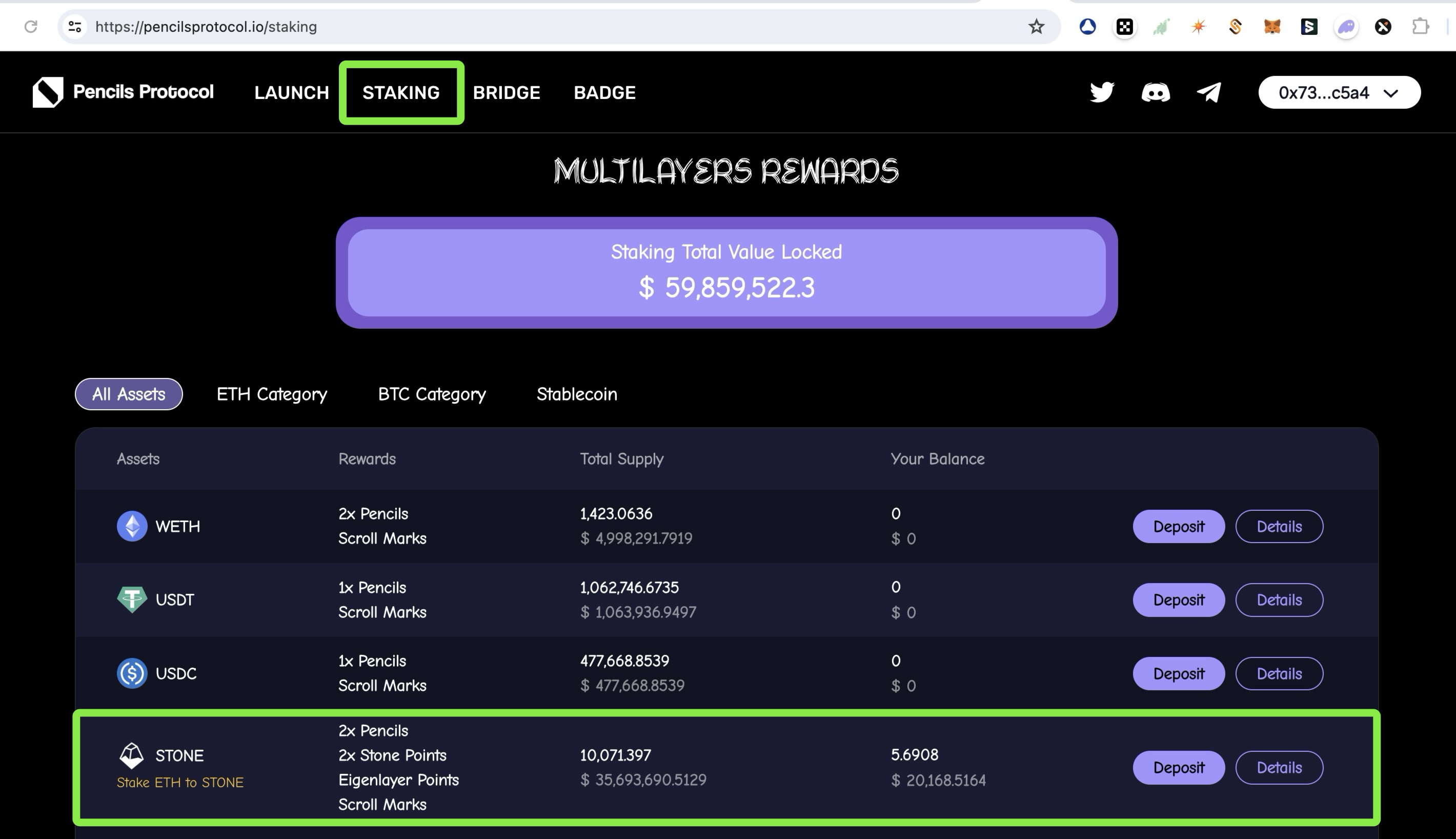This screenshot has height=839, width=1456.
Task: Open the blue triangle-logo extension
Action: [1087, 27]
